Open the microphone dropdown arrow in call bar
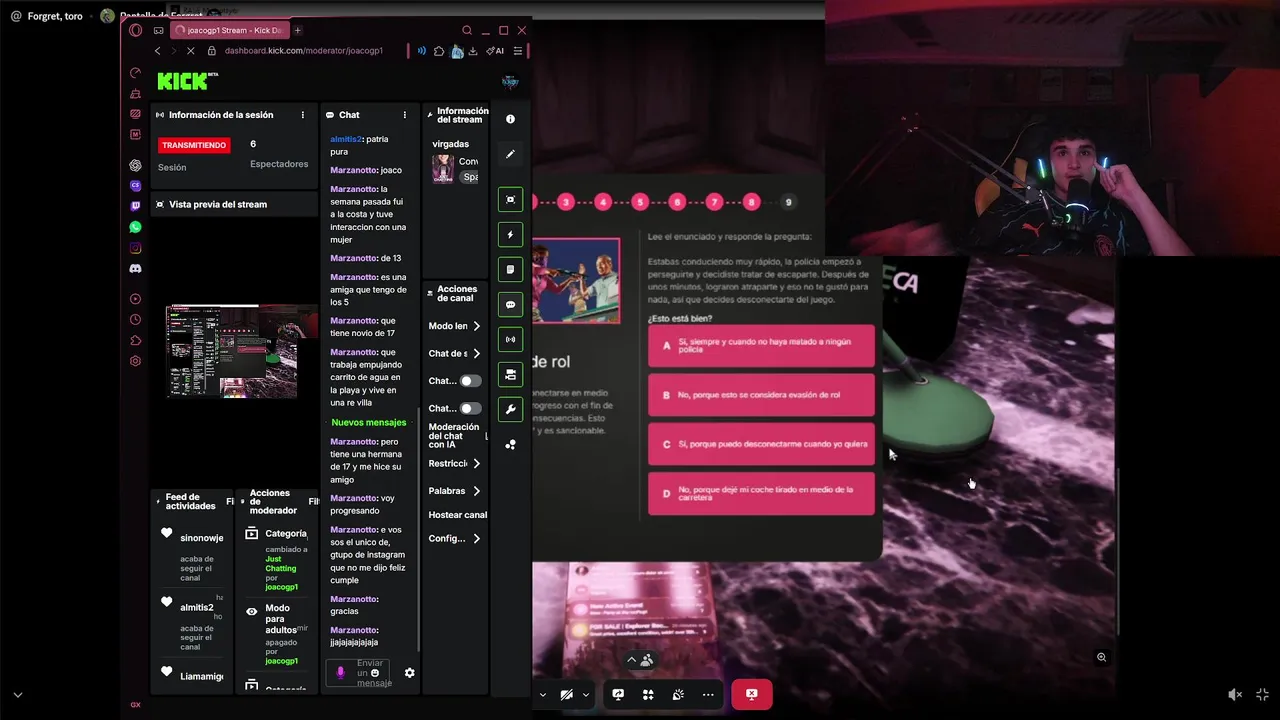 click(543, 695)
